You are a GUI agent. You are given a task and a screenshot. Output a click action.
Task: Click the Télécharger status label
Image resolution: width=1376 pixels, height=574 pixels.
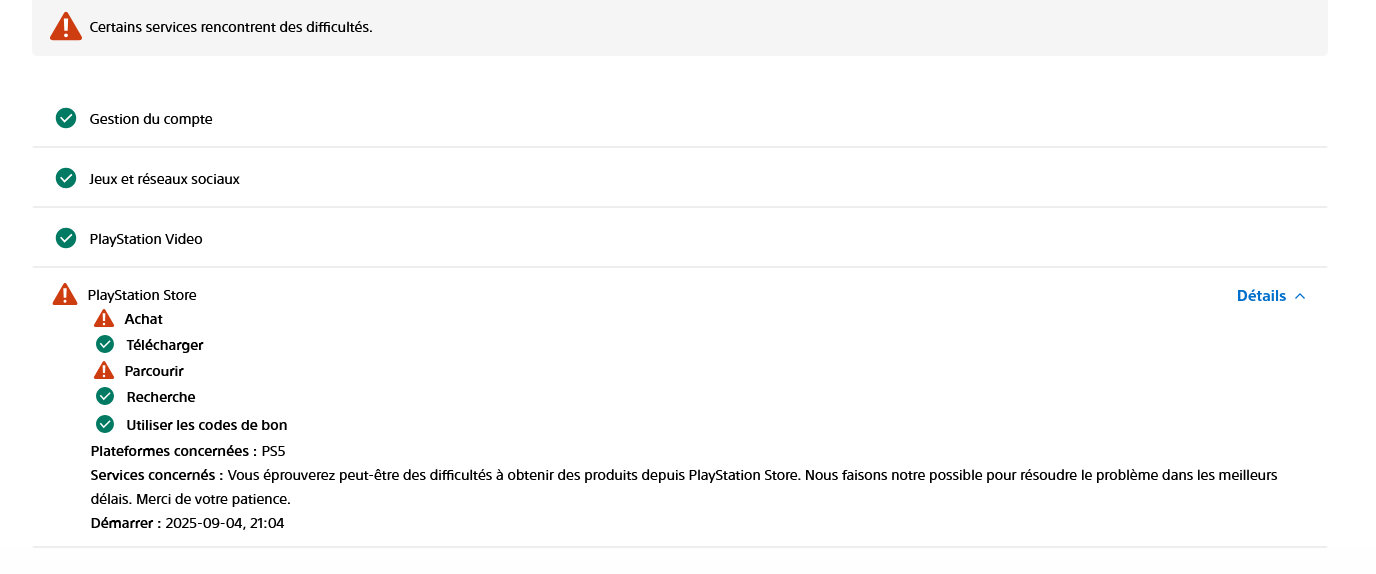pyautogui.click(x=165, y=345)
